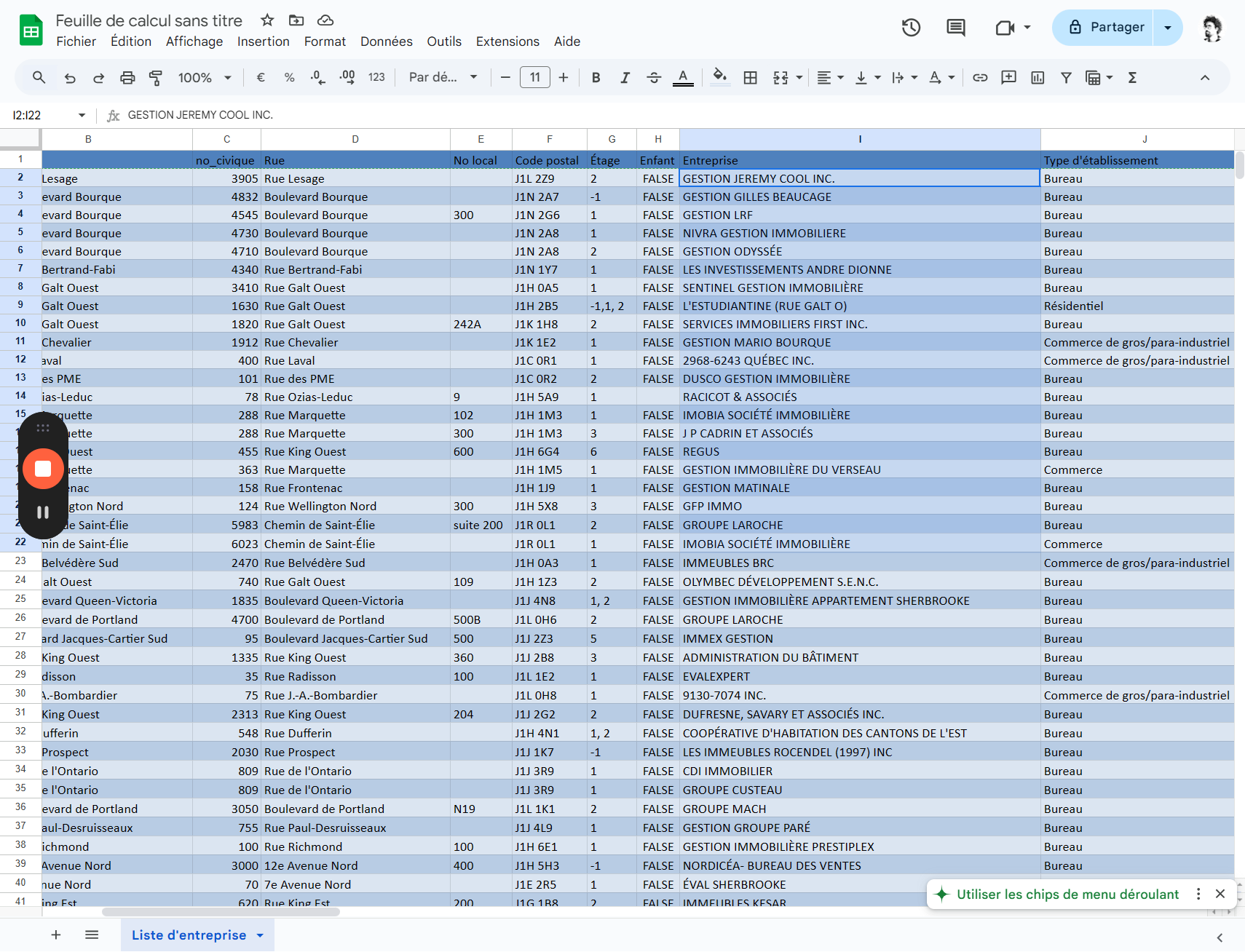1245x952 pixels.
Task: Insert a chart
Action: point(1037,77)
